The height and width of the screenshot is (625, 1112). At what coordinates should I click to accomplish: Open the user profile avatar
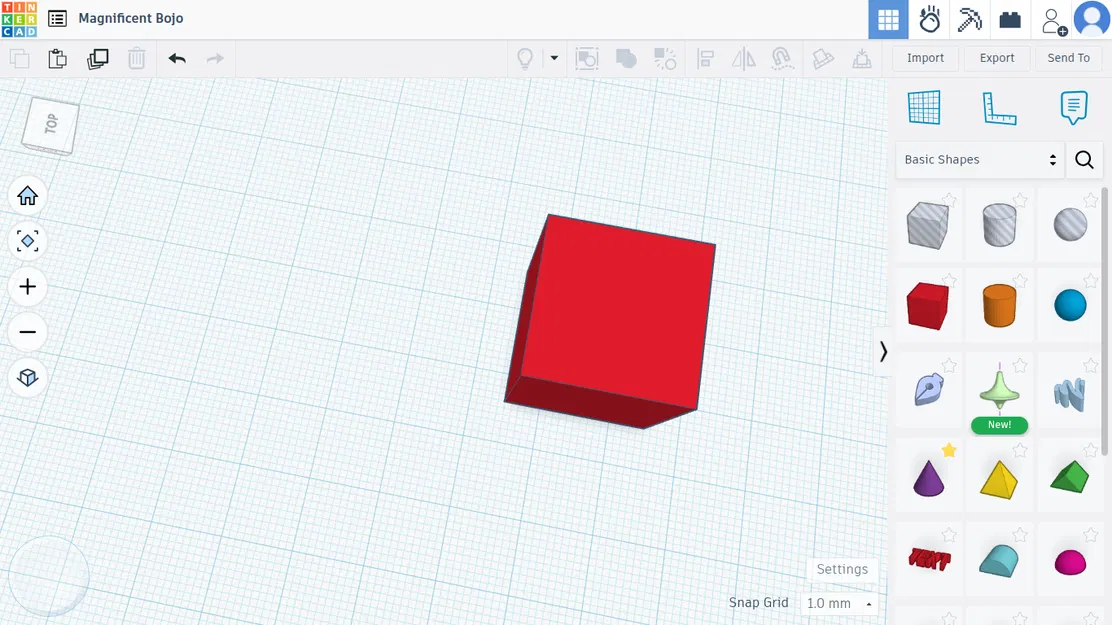(1091, 19)
